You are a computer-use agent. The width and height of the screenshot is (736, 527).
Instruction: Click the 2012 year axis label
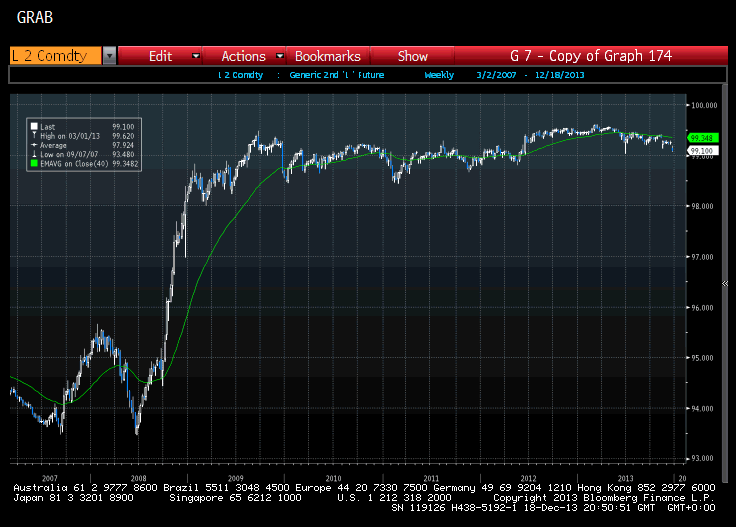pyautogui.click(x=528, y=478)
